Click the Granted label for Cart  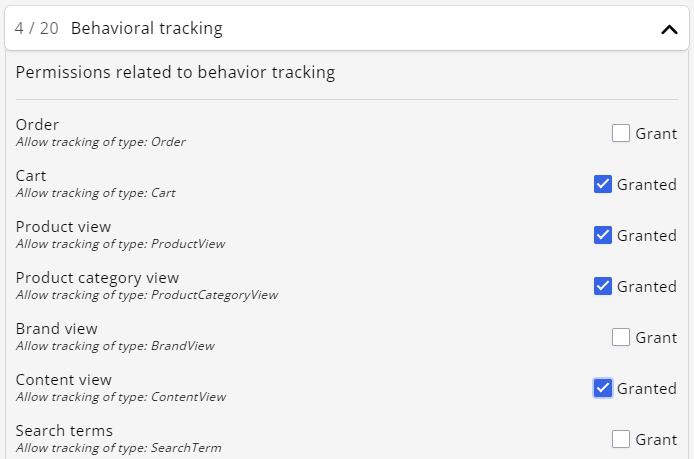click(647, 184)
